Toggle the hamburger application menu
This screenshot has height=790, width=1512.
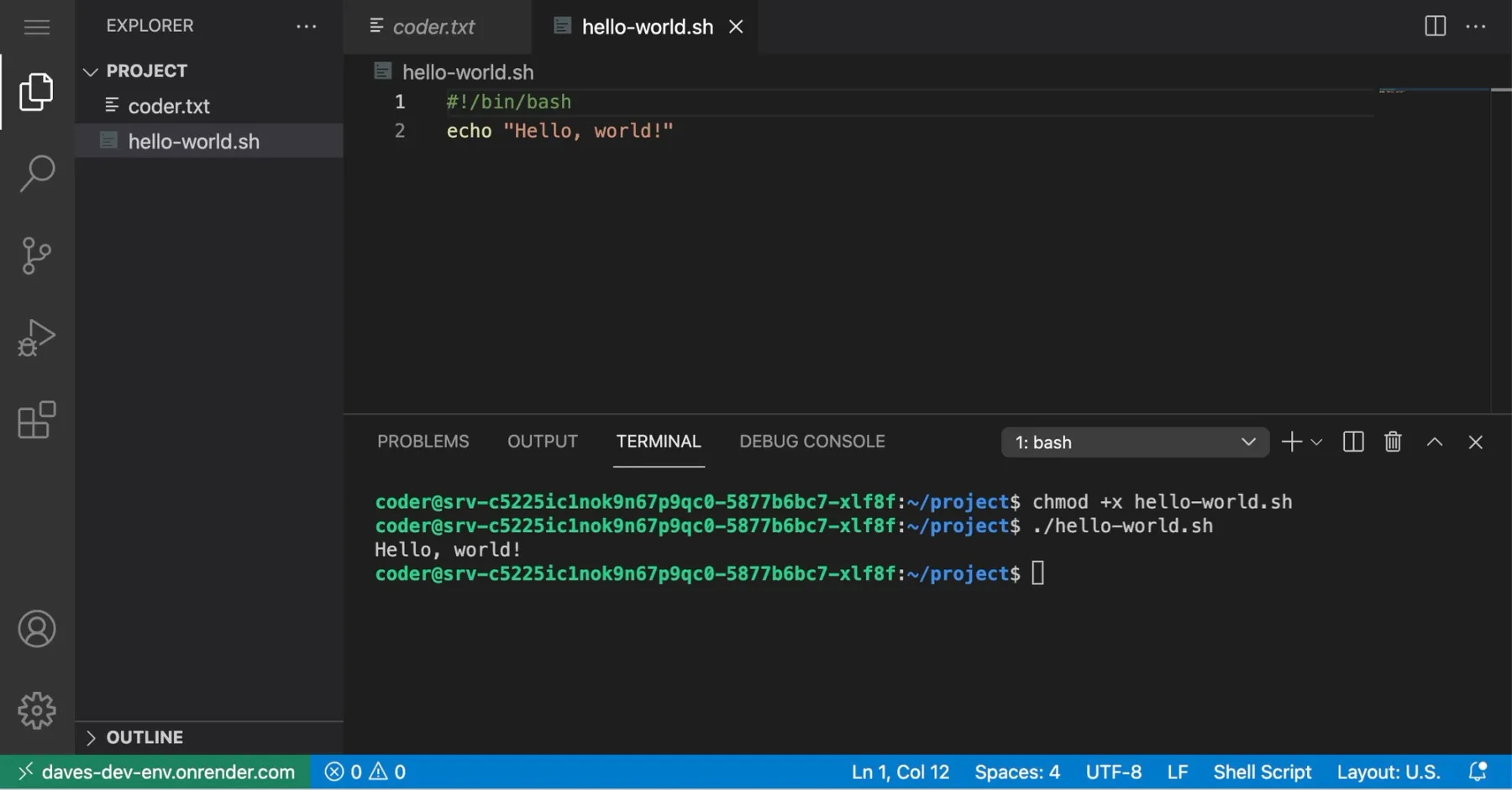[x=36, y=26]
